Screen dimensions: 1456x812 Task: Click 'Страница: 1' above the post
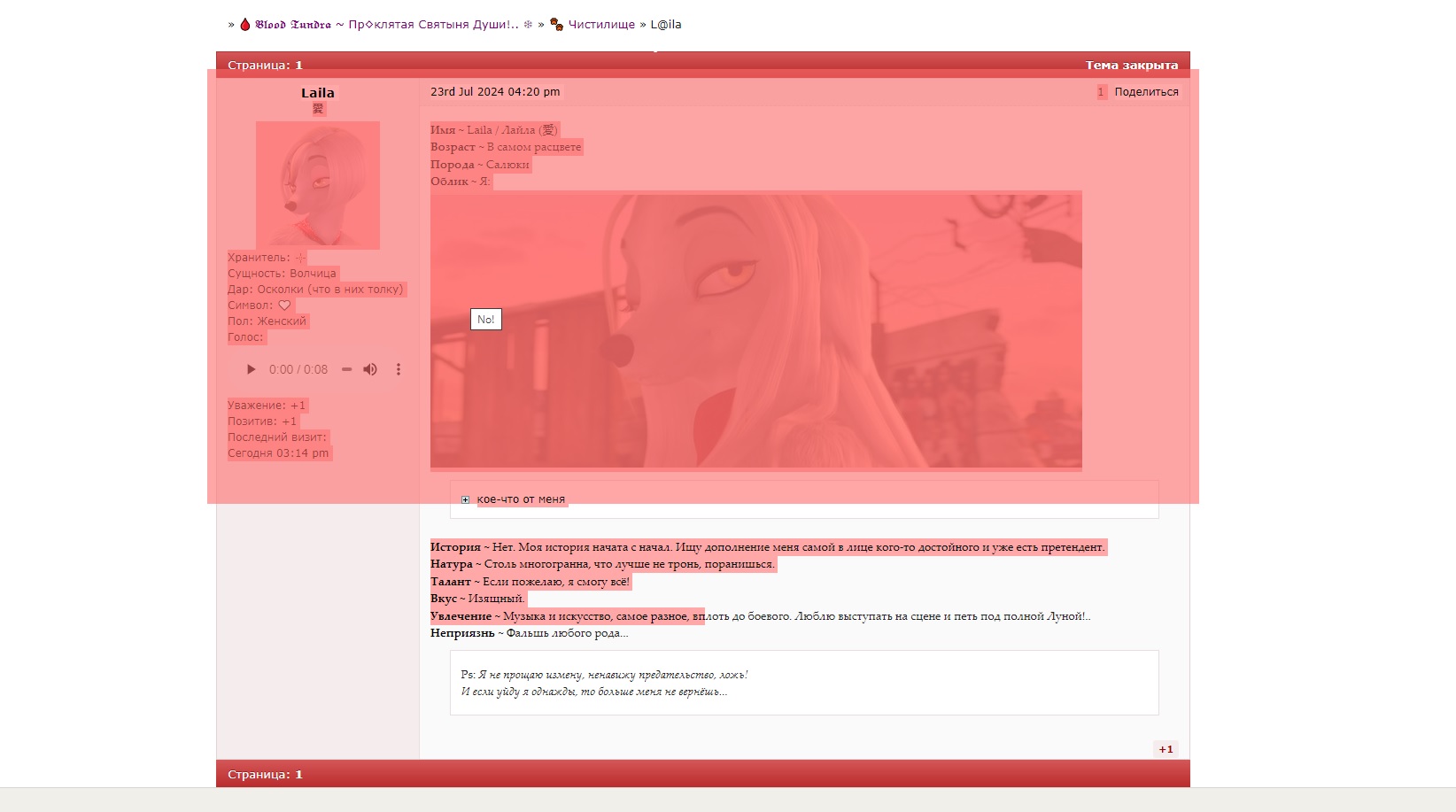(x=265, y=66)
